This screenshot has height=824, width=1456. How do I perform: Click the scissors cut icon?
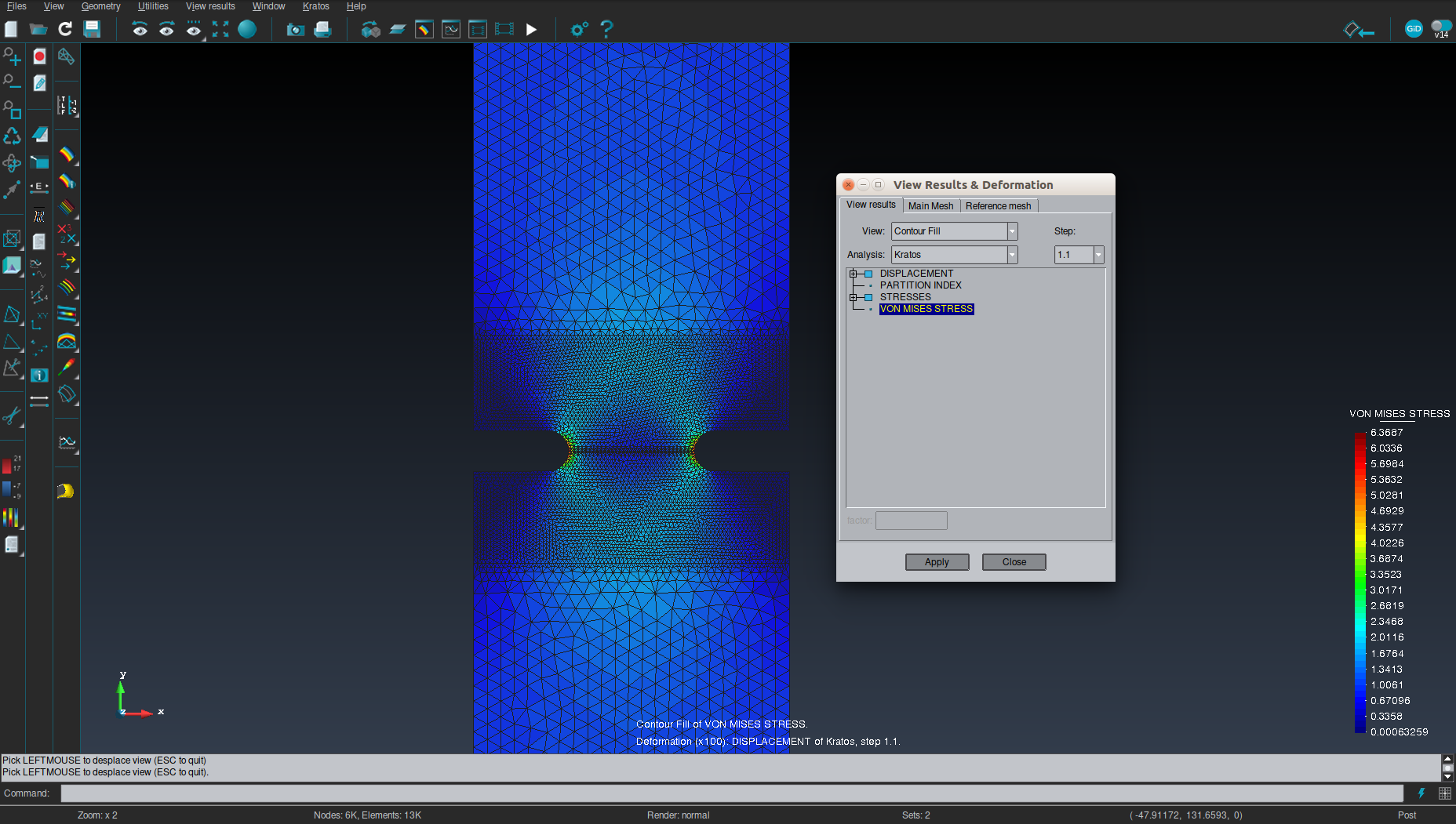12,416
